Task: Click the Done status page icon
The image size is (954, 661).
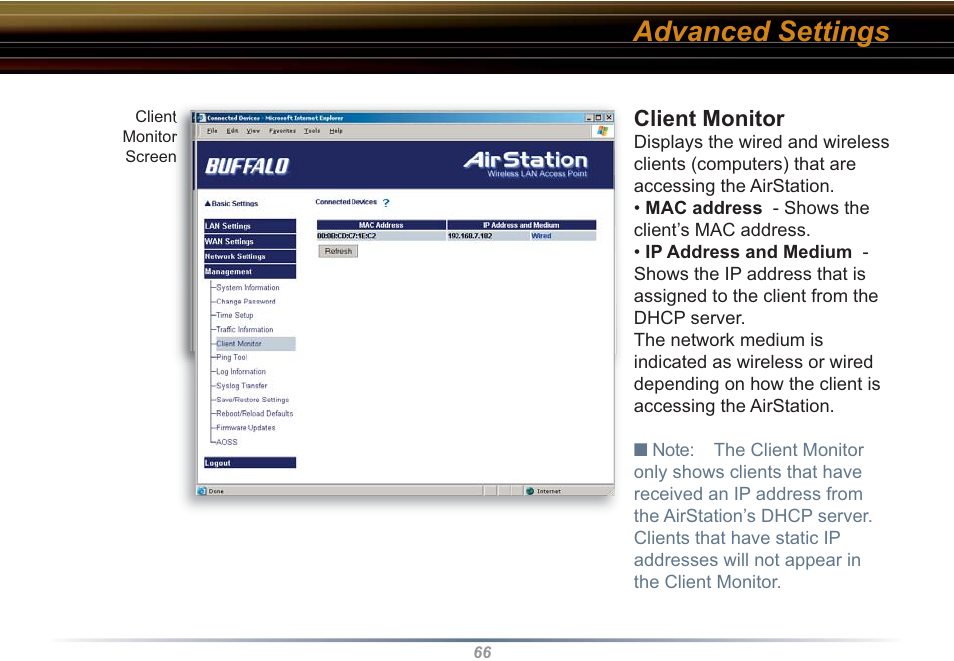Action: pyautogui.click(x=202, y=491)
